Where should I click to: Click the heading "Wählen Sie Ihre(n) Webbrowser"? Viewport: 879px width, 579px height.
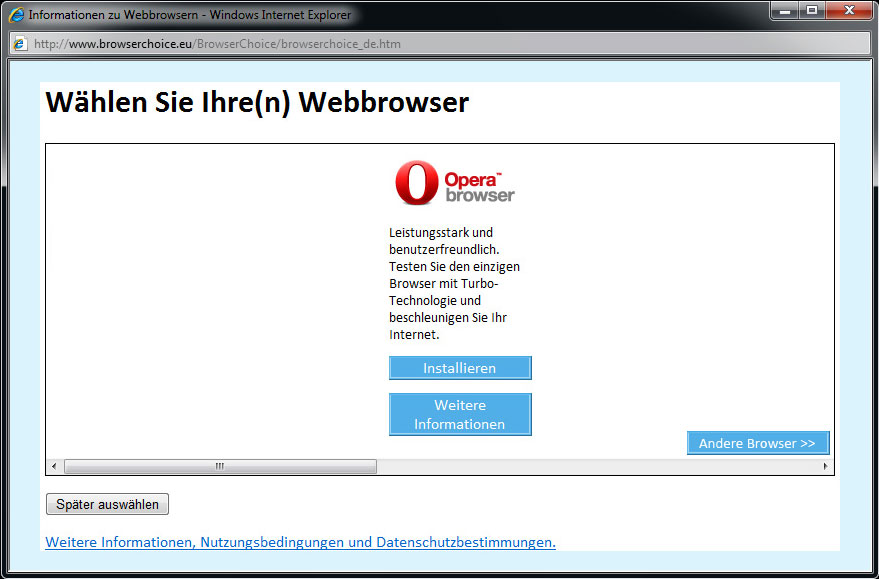tap(257, 103)
